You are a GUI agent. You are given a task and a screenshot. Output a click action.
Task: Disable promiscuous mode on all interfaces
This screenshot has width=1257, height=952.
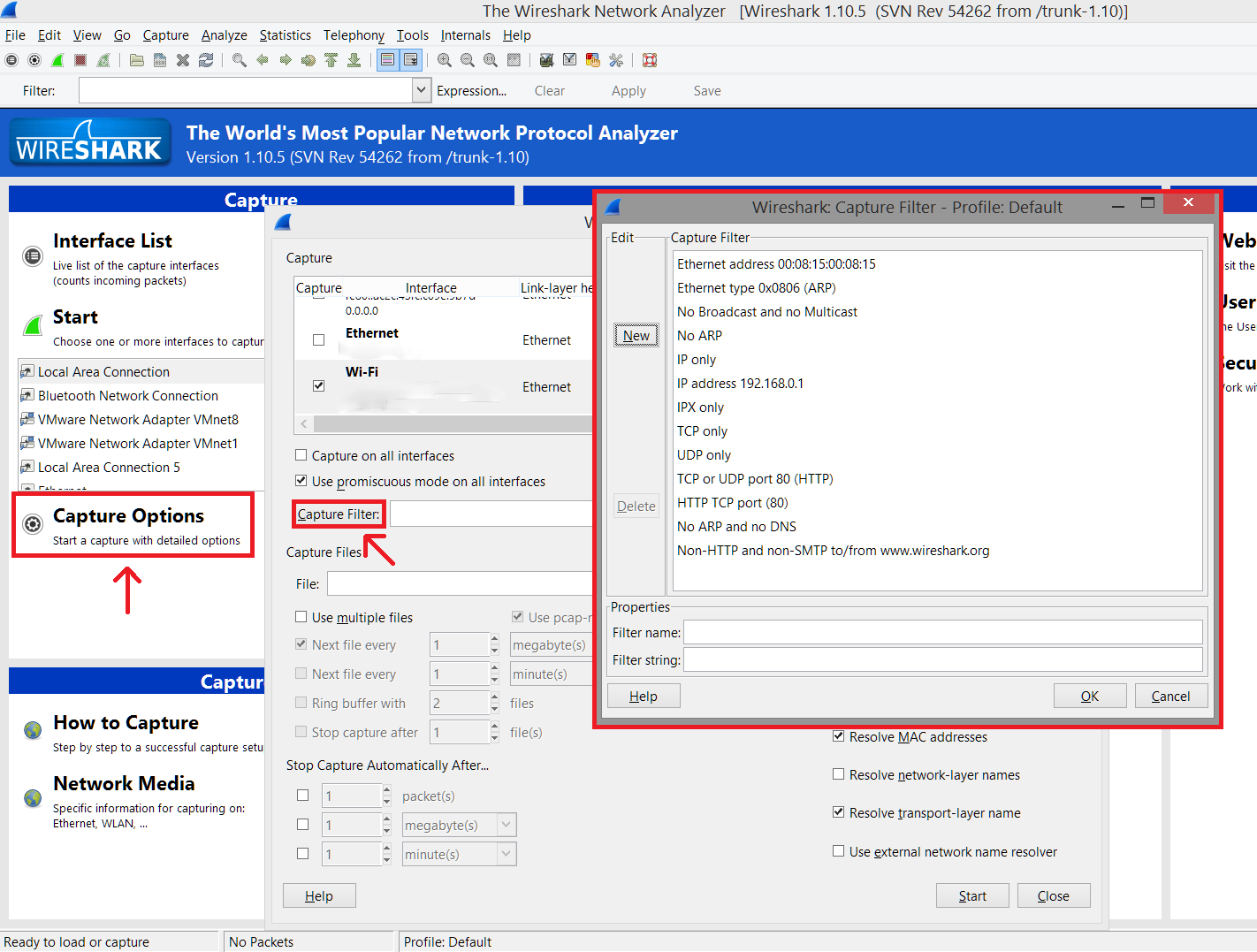301,481
